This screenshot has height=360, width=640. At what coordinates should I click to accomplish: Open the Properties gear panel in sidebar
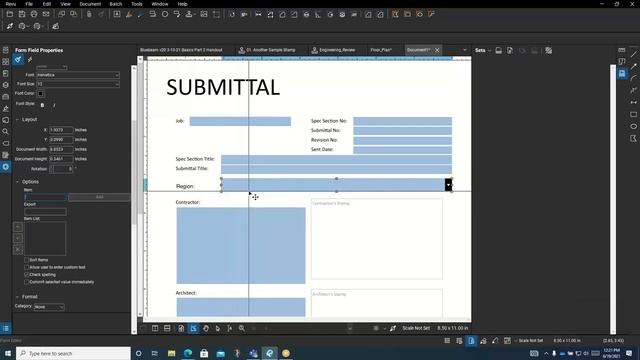pyautogui.click(x=6, y=167)
